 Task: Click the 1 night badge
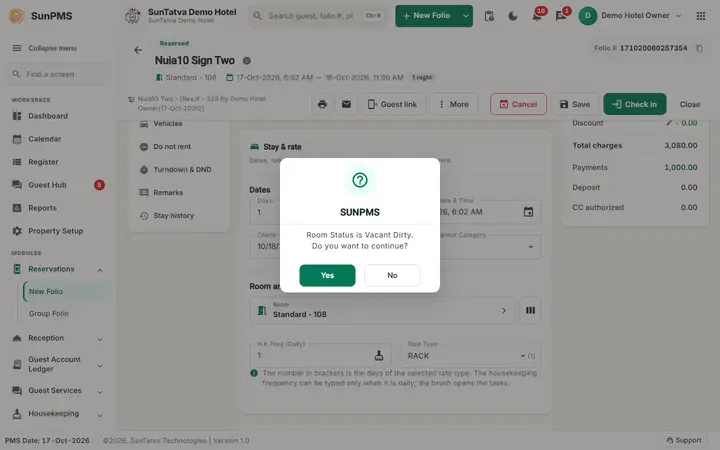click(422, 77)
